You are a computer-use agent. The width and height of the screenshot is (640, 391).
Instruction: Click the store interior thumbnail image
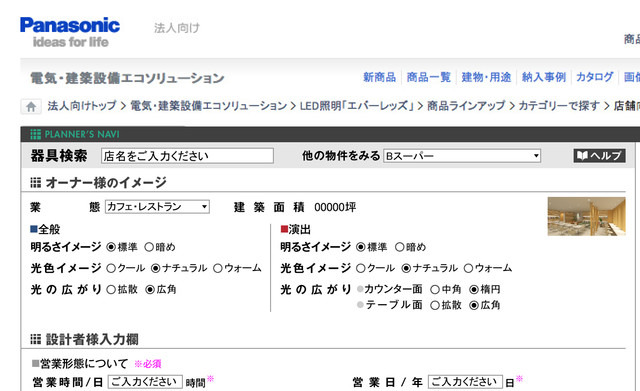coord(586,216)
